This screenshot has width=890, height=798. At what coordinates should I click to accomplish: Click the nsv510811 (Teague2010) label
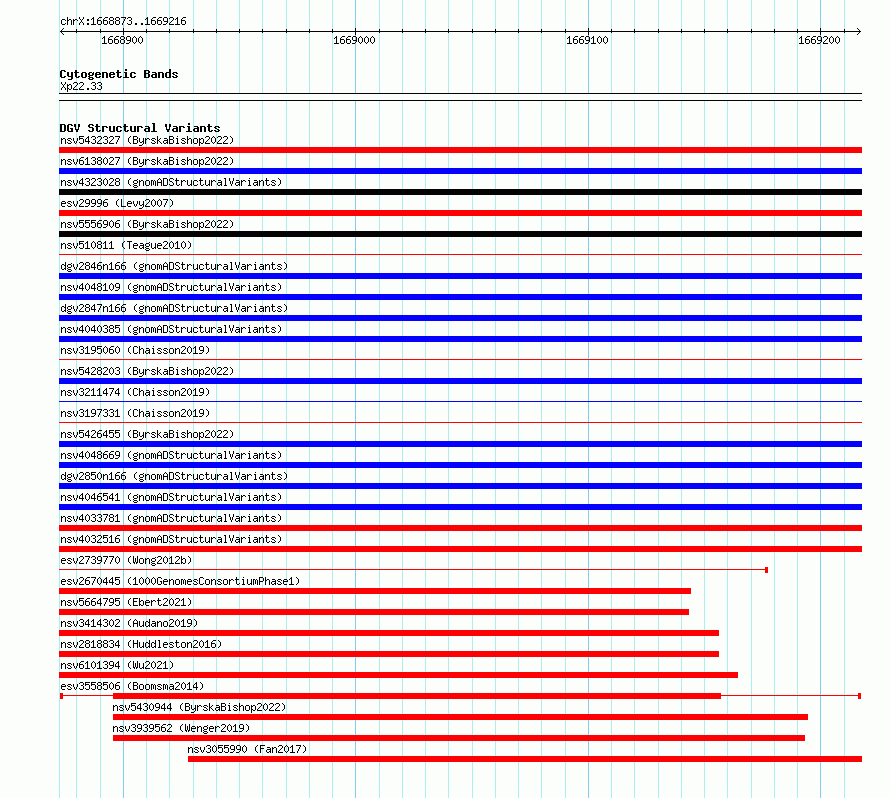pos(126,245)
